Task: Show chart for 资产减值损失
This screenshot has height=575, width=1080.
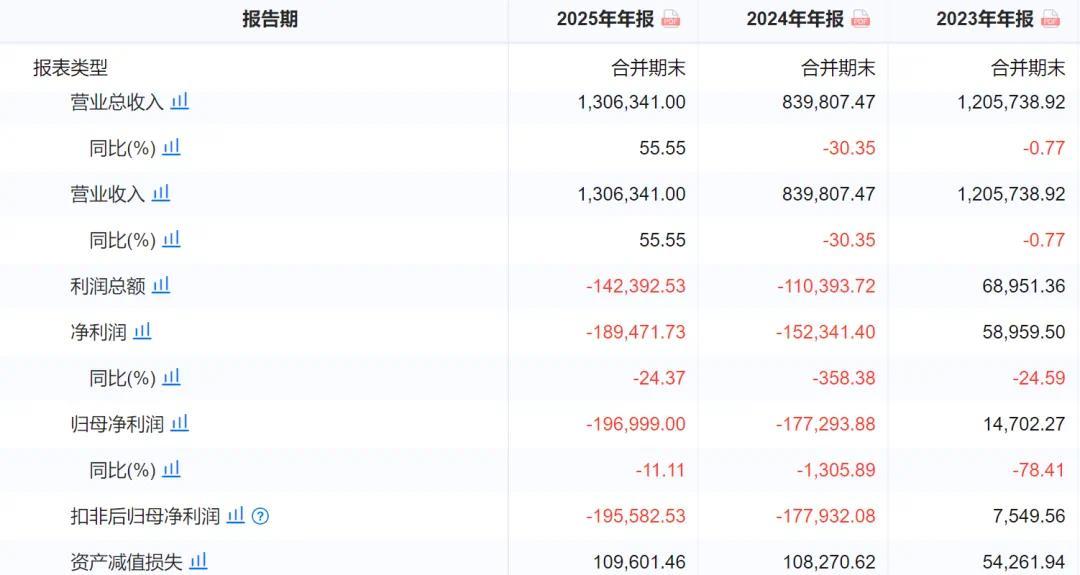Action: (x=198, y=561)
